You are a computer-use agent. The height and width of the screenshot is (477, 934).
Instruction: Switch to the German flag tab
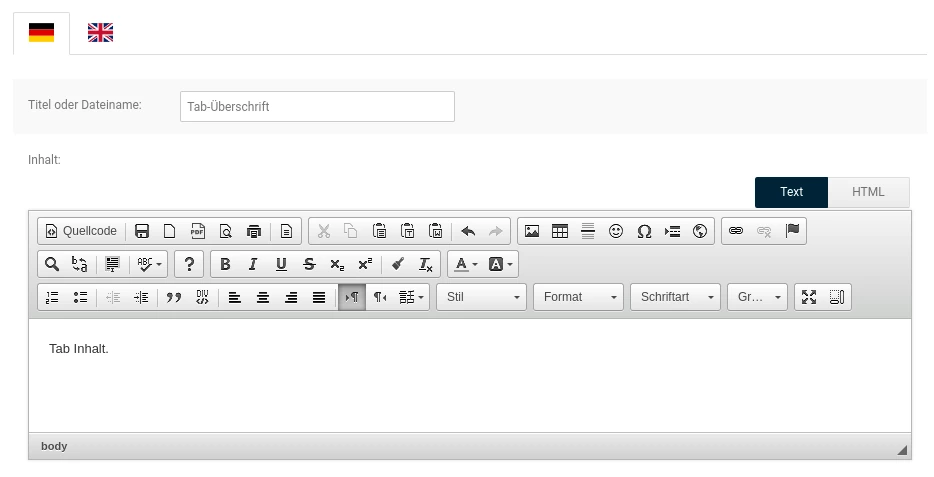click(41, 33)
